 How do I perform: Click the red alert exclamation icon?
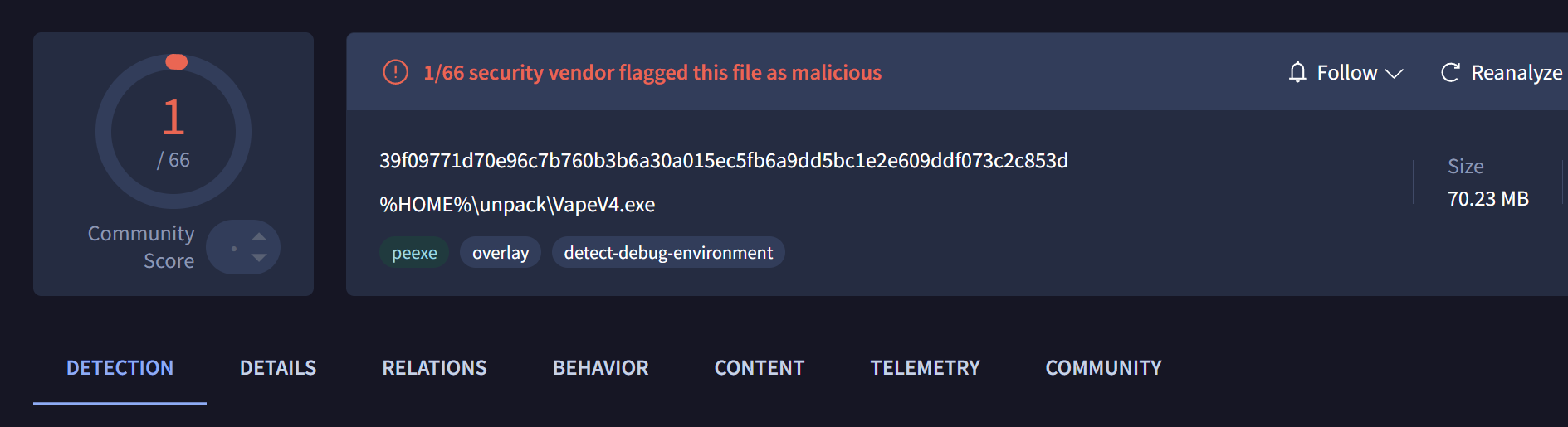395,72
